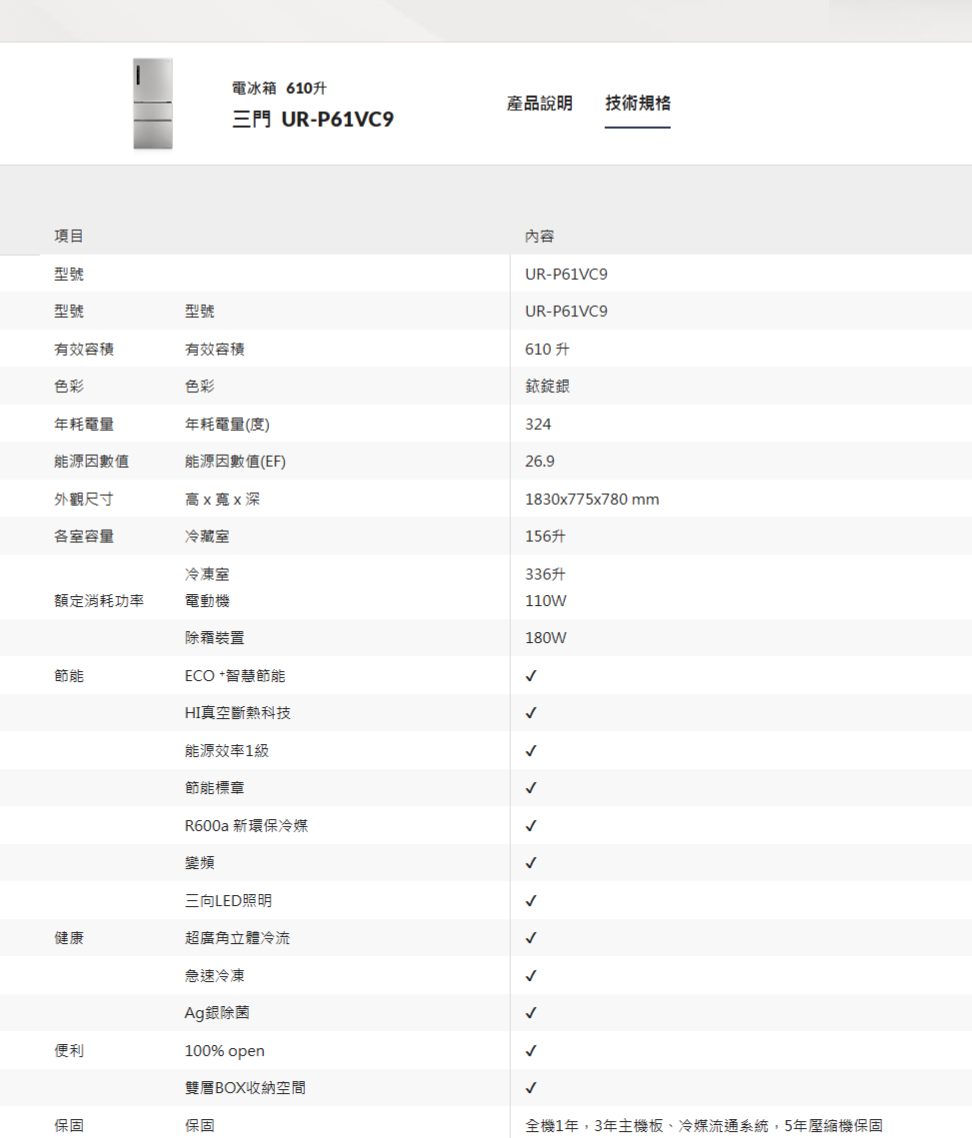Click the 110W motor power value

click(x=545, y=601)
